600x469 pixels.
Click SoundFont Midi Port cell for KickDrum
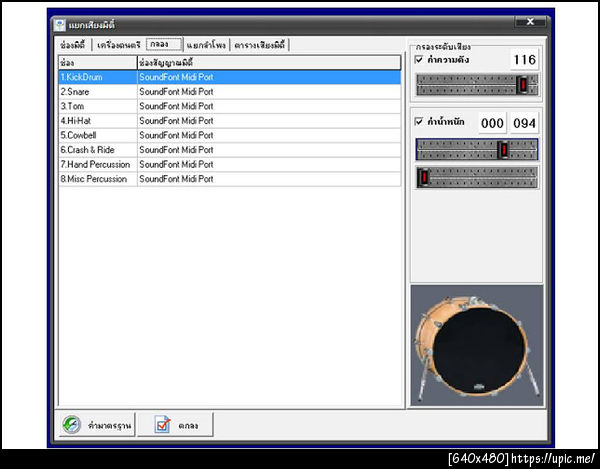(x=269, y=77)
